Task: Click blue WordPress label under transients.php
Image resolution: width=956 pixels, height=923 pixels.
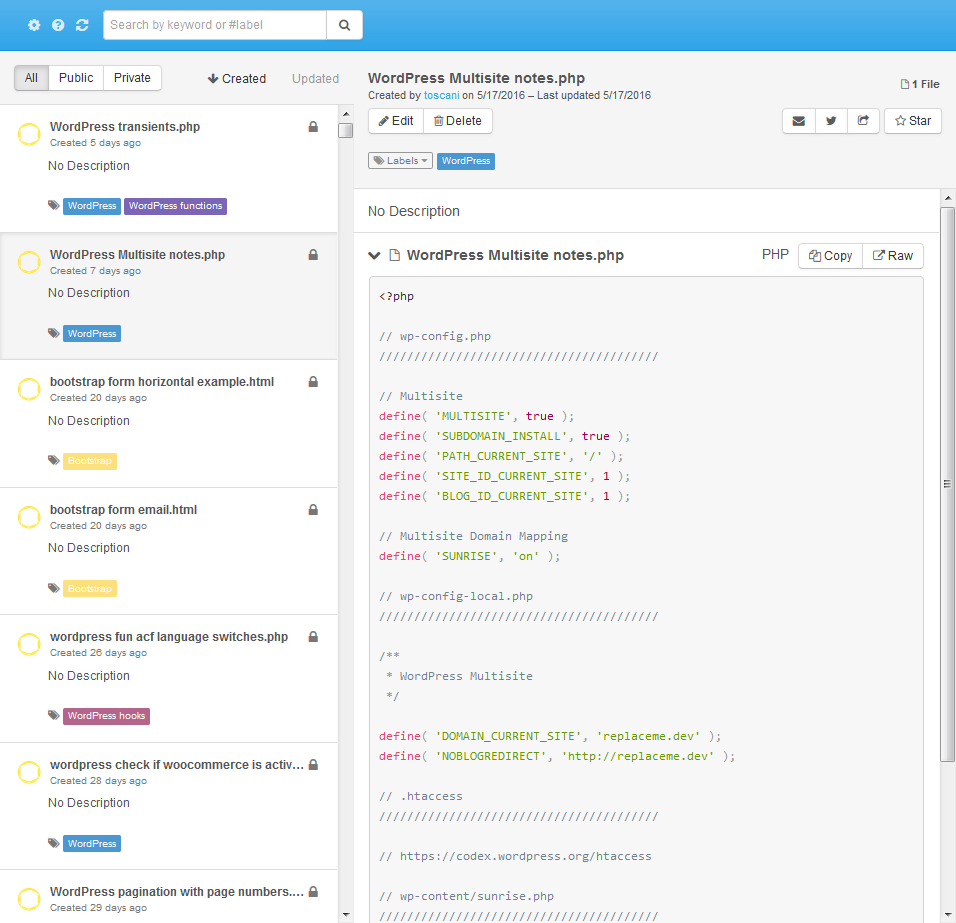Action: tap(92, 206)
